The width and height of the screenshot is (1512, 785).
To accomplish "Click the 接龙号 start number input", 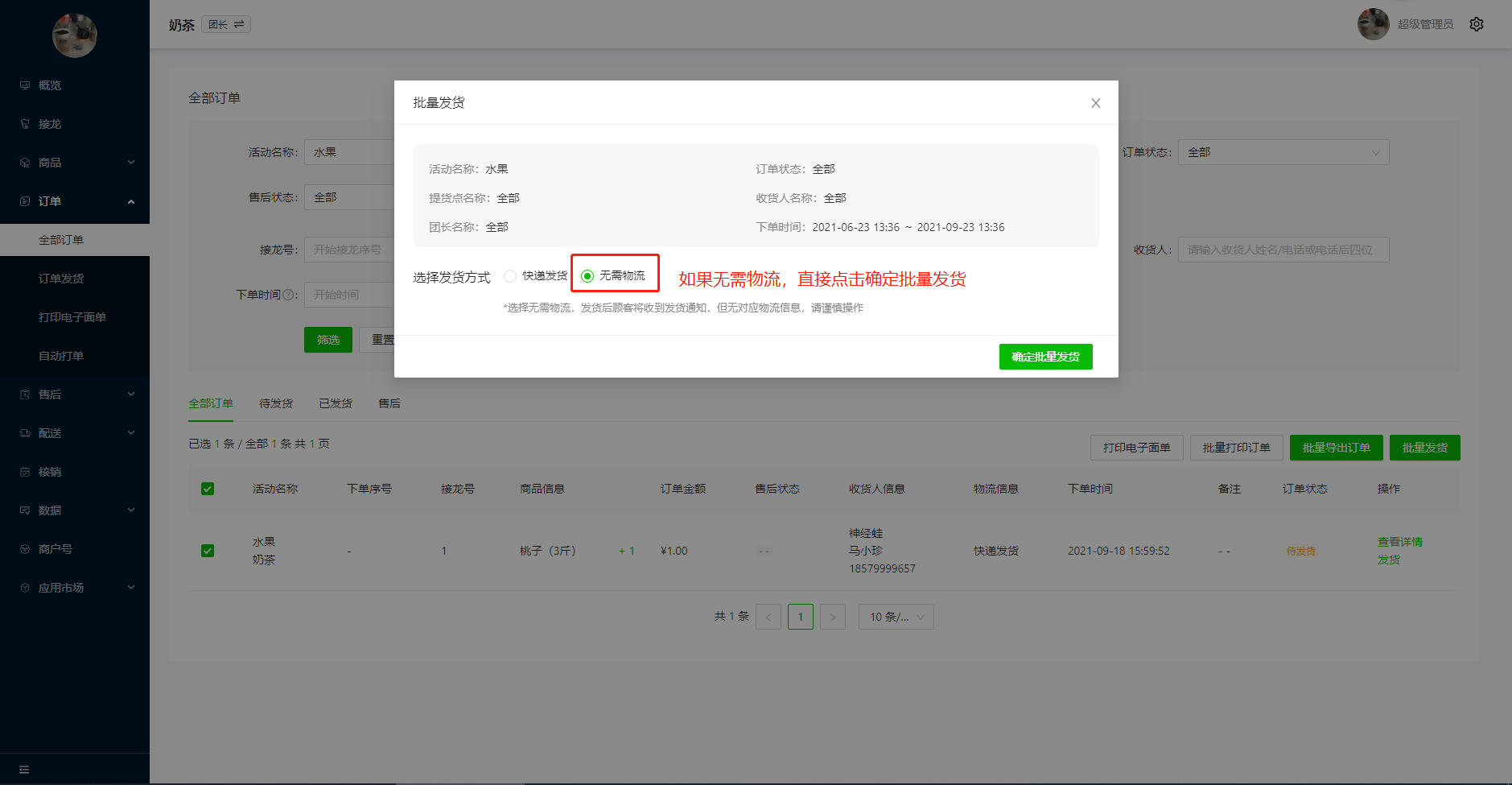I will coord(349,250).
